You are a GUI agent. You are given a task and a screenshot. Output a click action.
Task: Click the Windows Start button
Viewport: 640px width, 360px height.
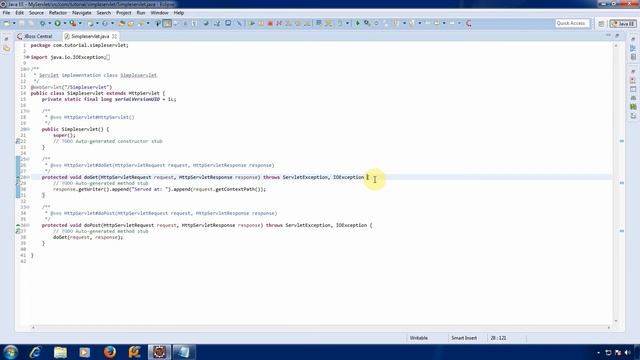pyautogui.click(x=10, y=352)
